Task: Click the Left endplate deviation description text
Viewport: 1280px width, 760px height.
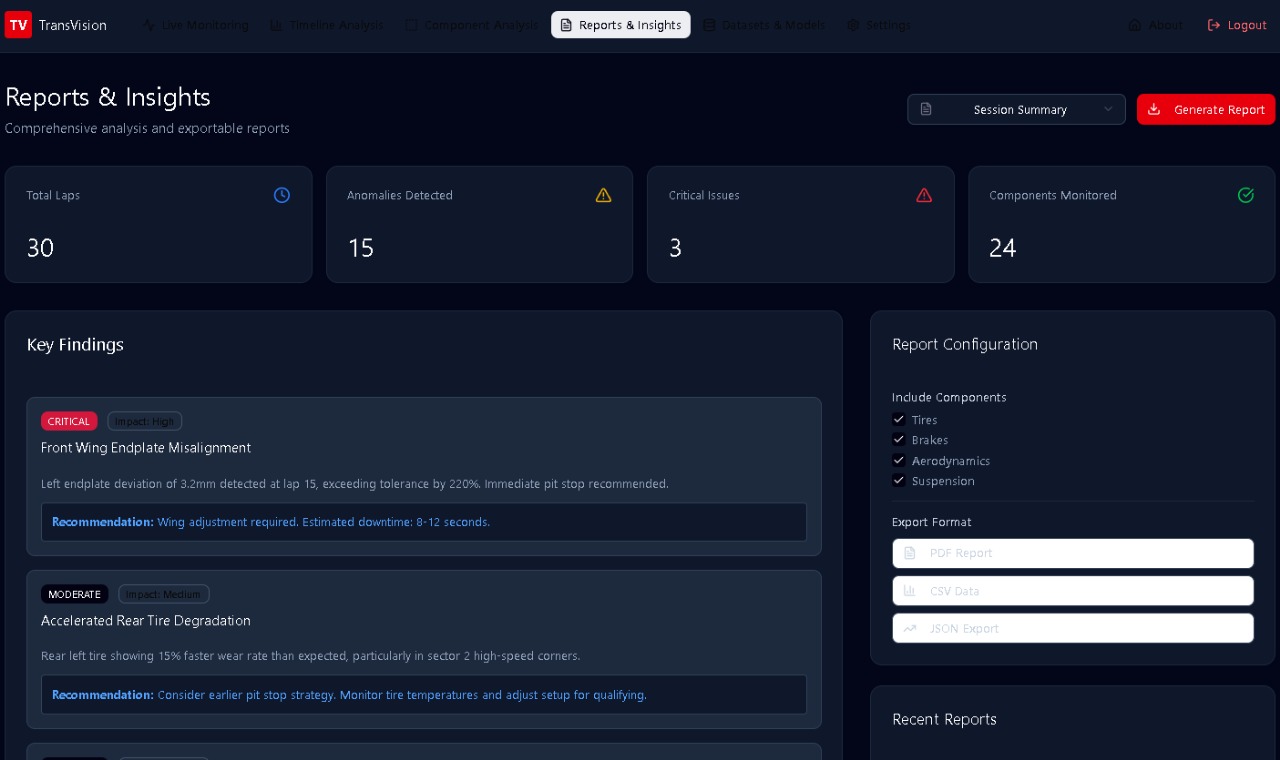Action: pyautogui.click(x=355, y=483)
